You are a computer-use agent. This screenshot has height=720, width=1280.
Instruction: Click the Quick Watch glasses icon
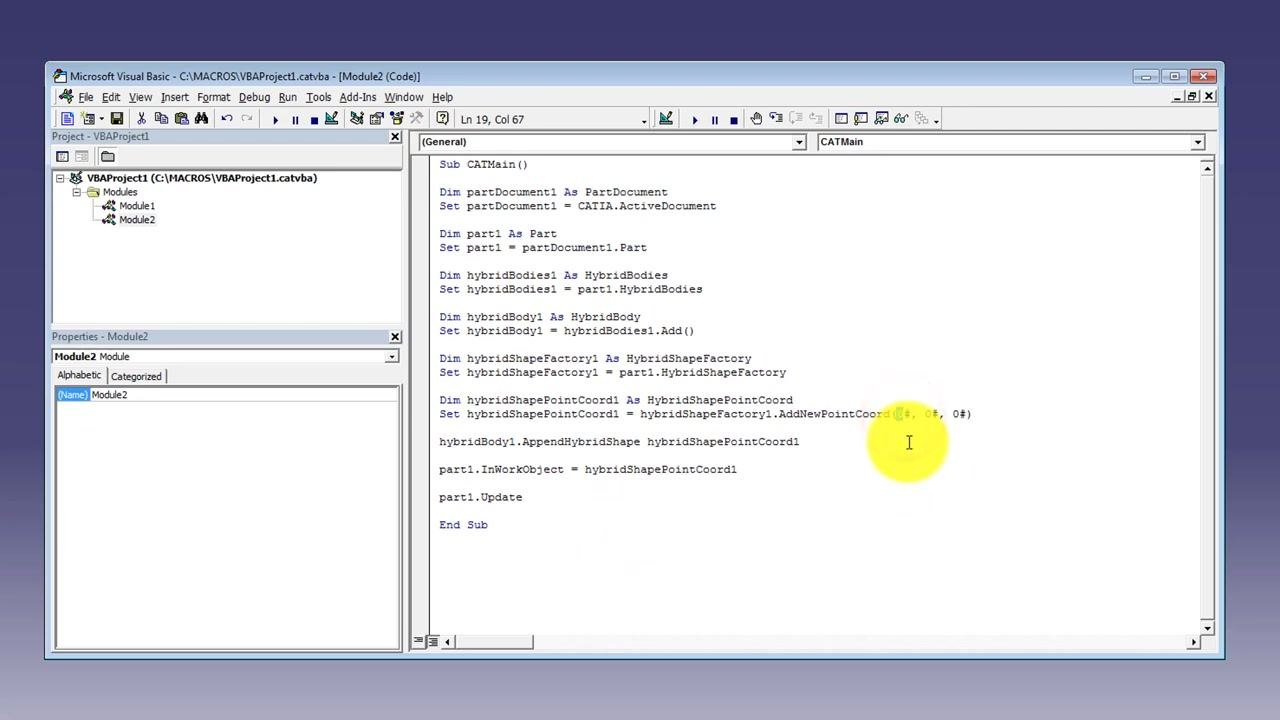click(x=901, y=119)
